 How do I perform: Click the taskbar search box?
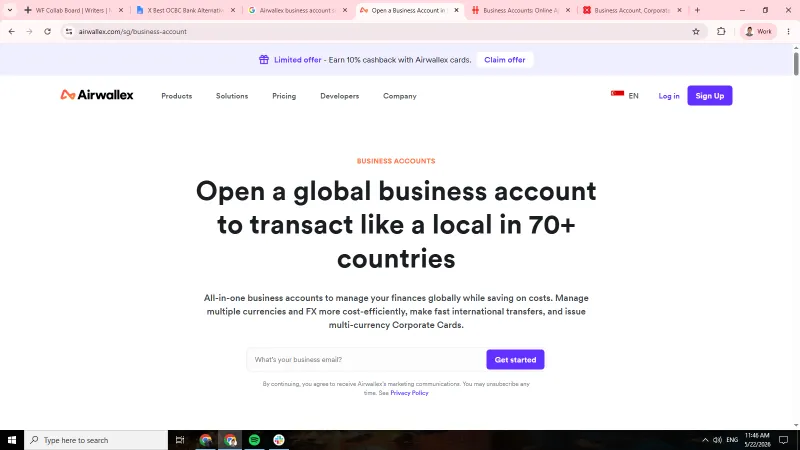pyautogui.click(x=96, y=440)
